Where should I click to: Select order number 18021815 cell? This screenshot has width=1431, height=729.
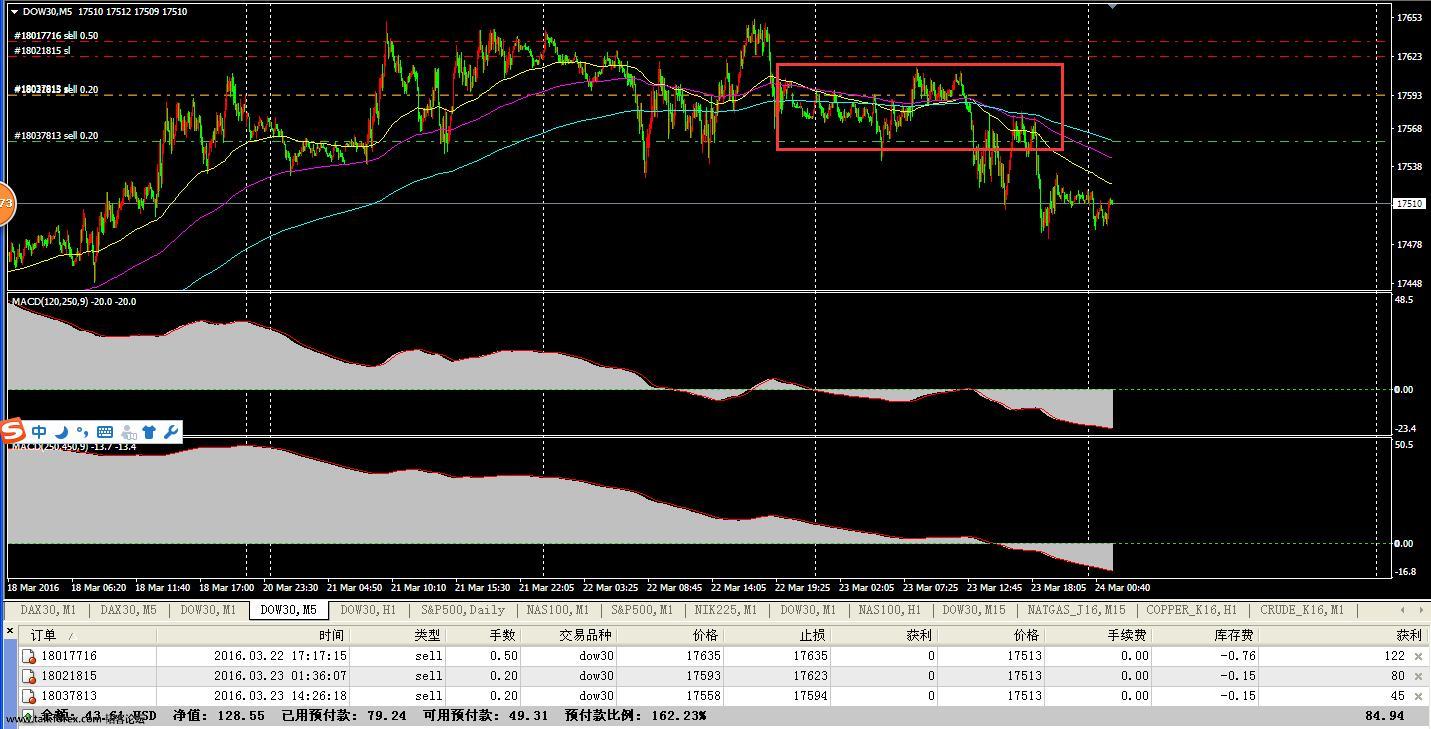coord(69,676)
